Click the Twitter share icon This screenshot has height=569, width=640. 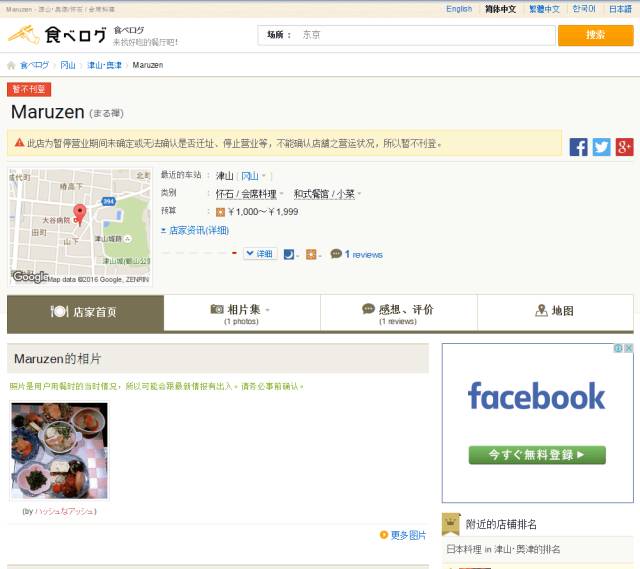pyautogui.click(x=601, y=147)
